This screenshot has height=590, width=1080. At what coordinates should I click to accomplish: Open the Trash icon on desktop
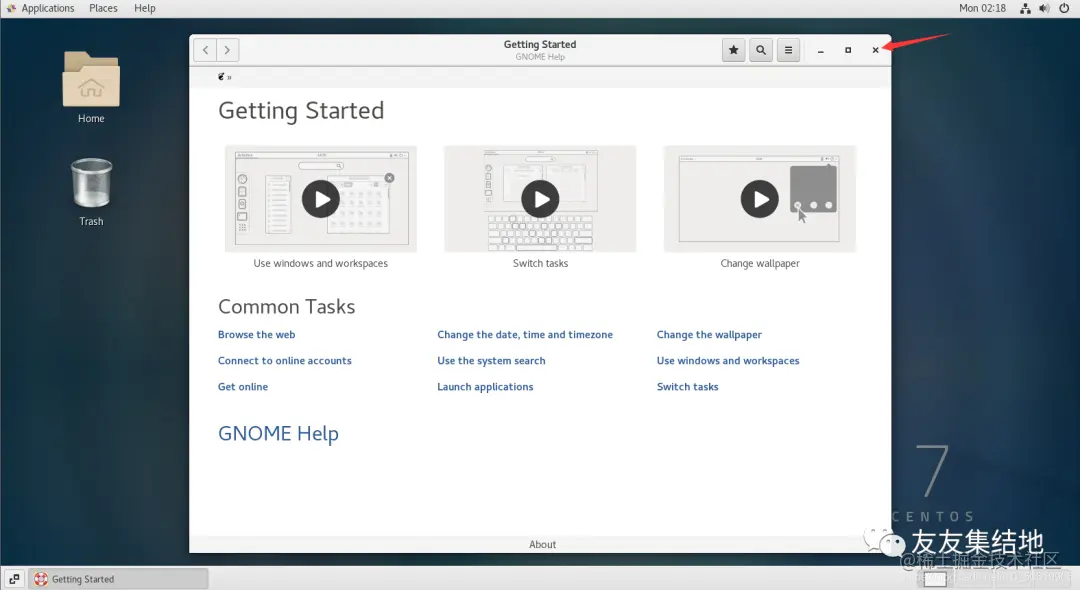click(91, 192)
